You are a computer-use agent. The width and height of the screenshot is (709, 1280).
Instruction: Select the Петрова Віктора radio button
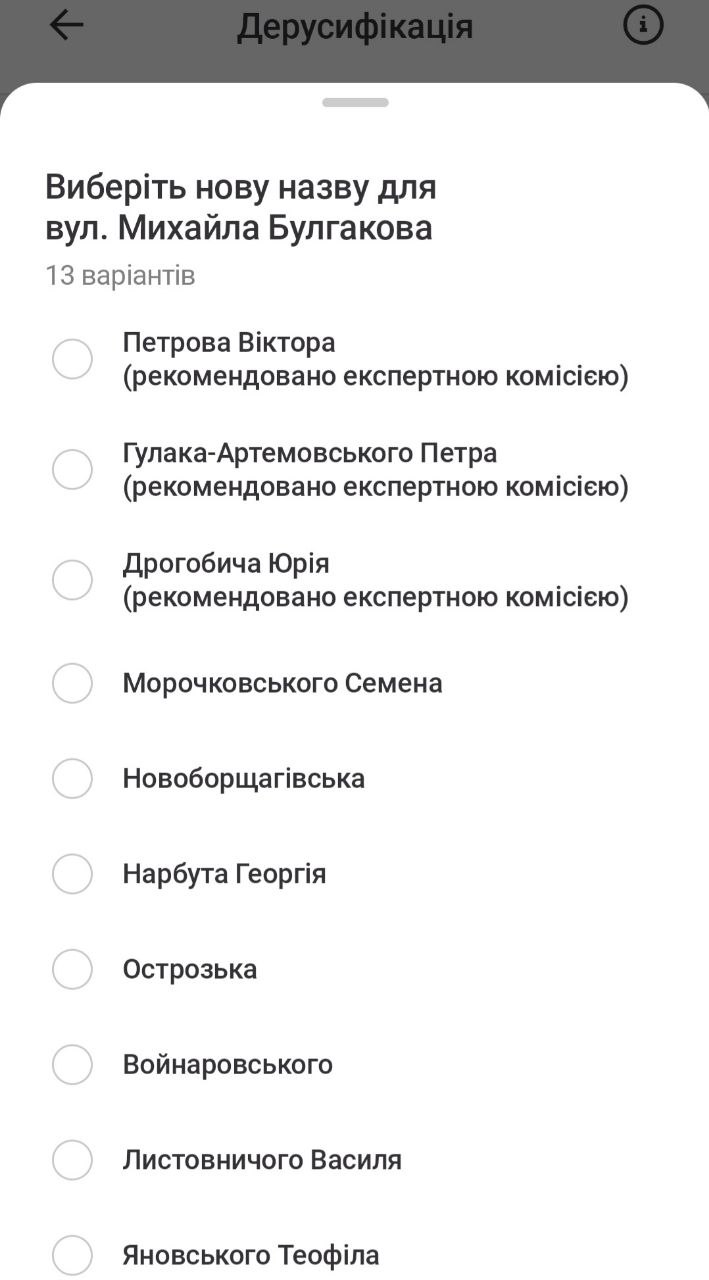pyautogui.click(x=72, y=359)
